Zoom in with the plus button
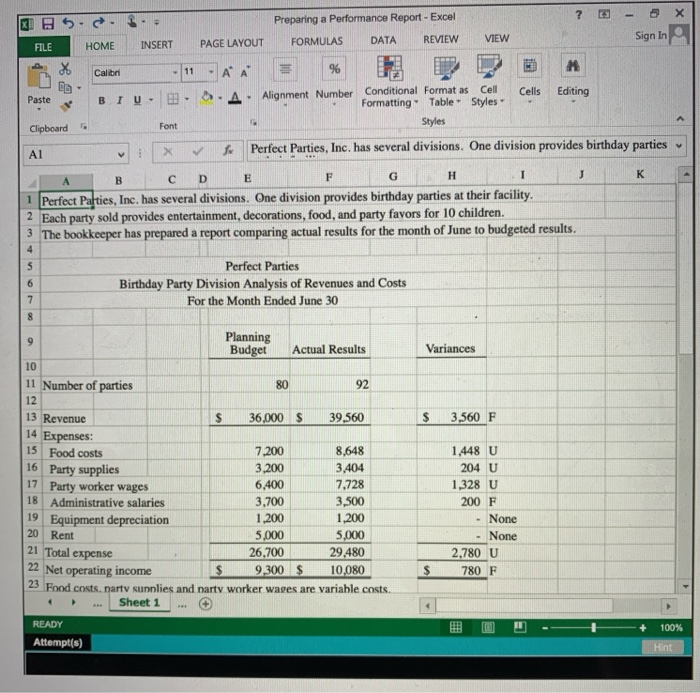The width and height of the screenshot is (700, 693). tap(643, 628)
